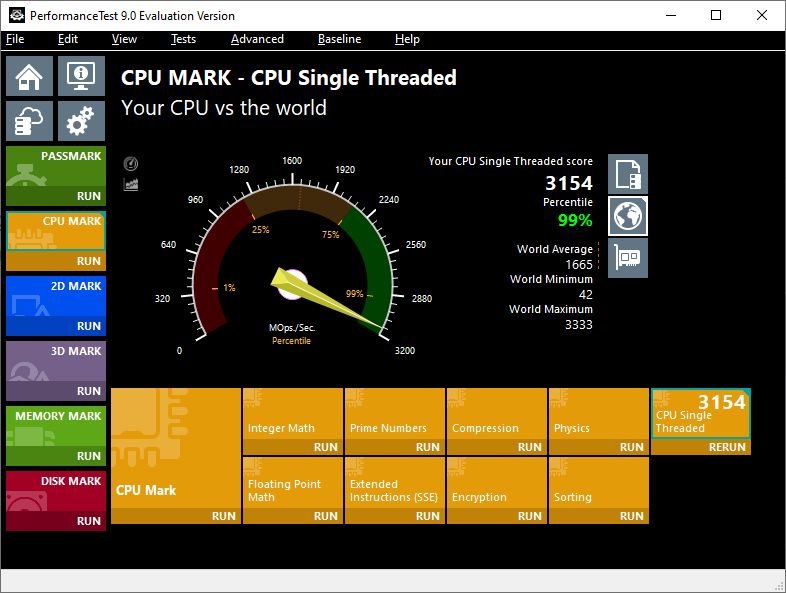Open the Tests menu
786x593 pixels.
coord(183,39)
